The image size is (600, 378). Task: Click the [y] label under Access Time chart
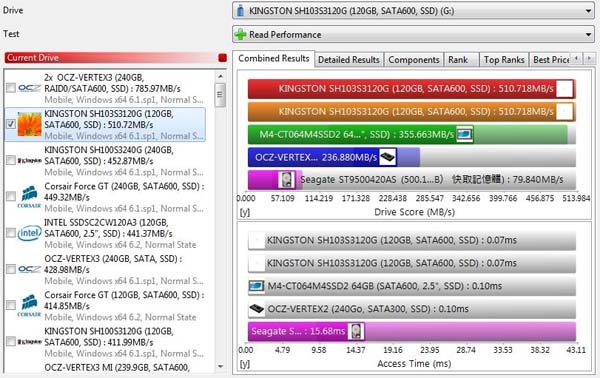coord(245,364)
